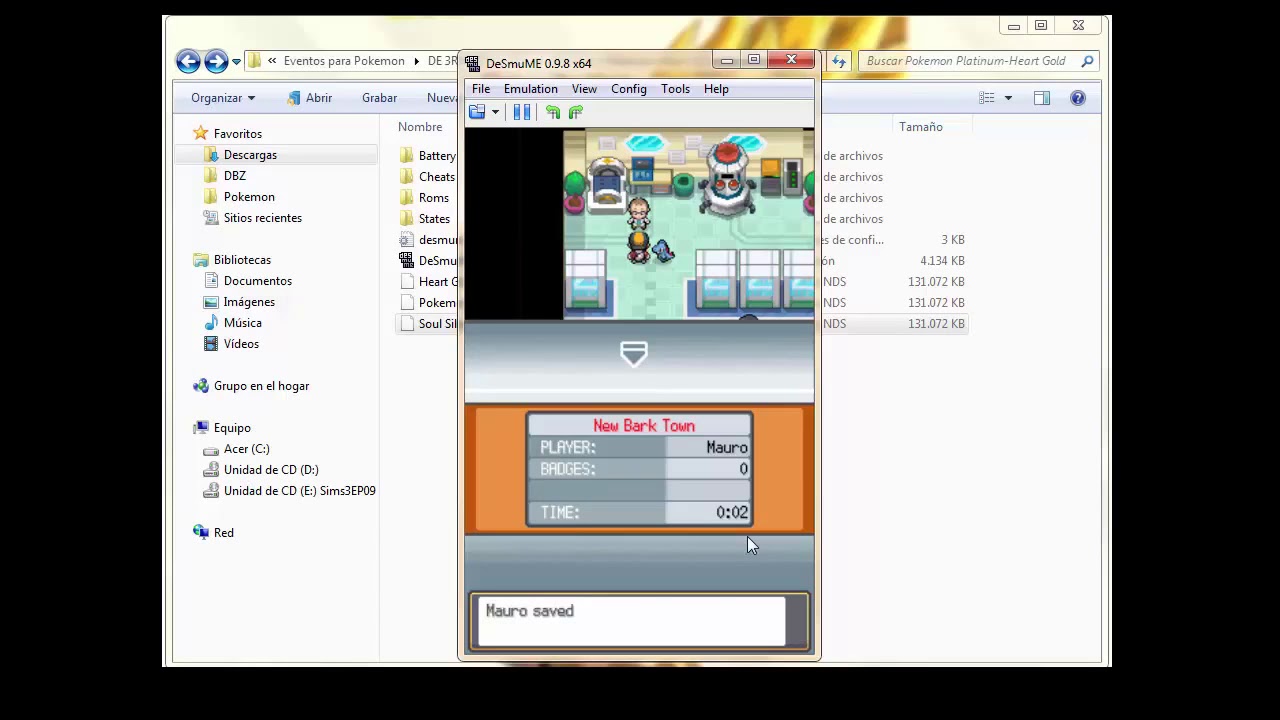
Task: Click the Eventos para Pokemon breadcrumb
Action: click(x=344, y=61)
